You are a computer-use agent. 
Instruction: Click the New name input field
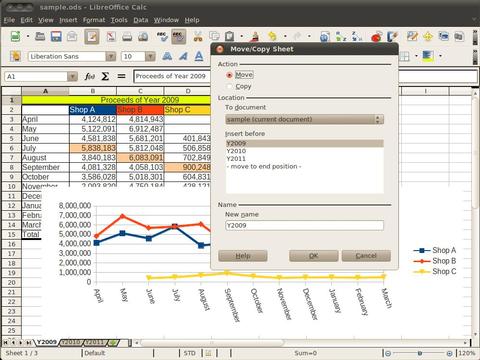point(304,225)
